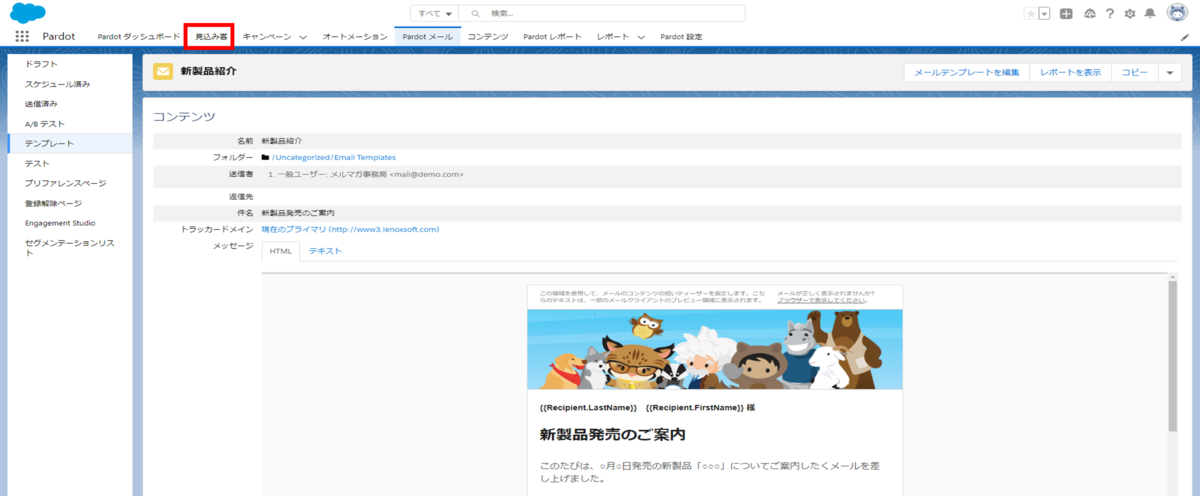Click the メルマガ事務局 sender text
The width and height of the screenshot is (1200, 496).
pos(358,174)
